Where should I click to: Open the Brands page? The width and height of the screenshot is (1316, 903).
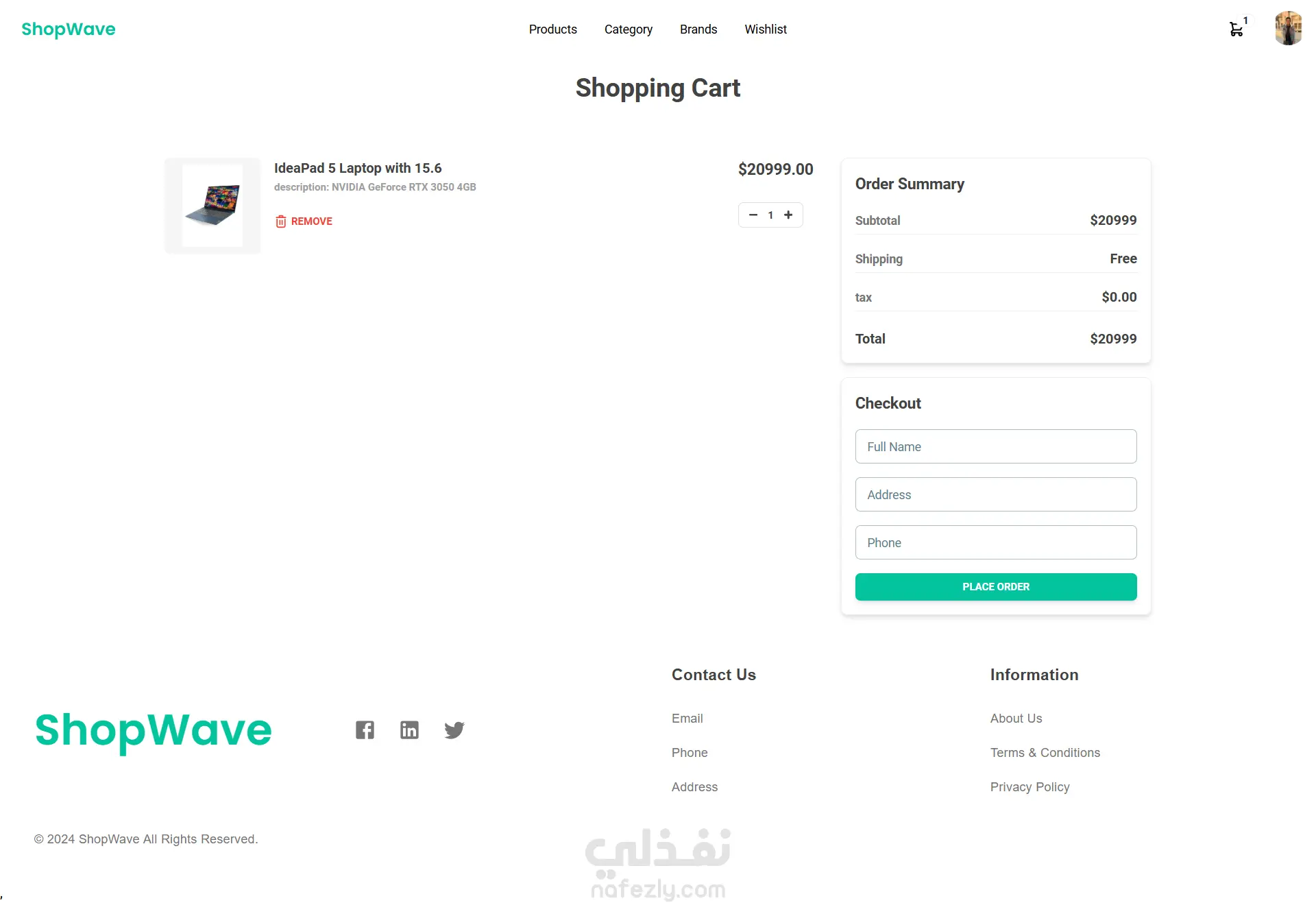tap(698, 29)
